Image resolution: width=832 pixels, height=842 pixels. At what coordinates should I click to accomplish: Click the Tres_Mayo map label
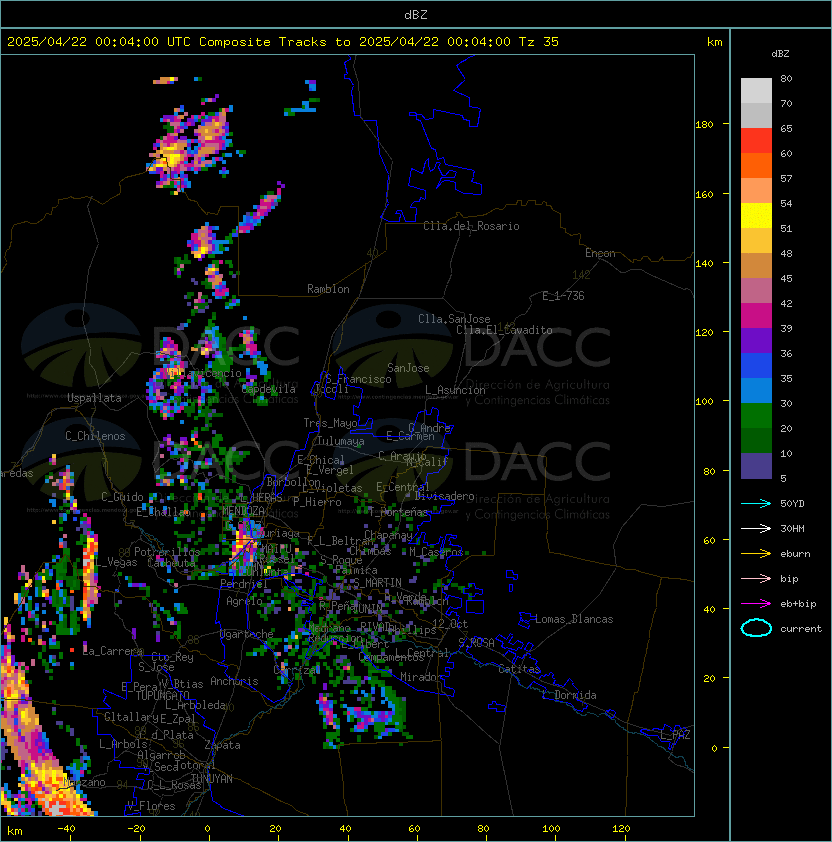[330, 423]
